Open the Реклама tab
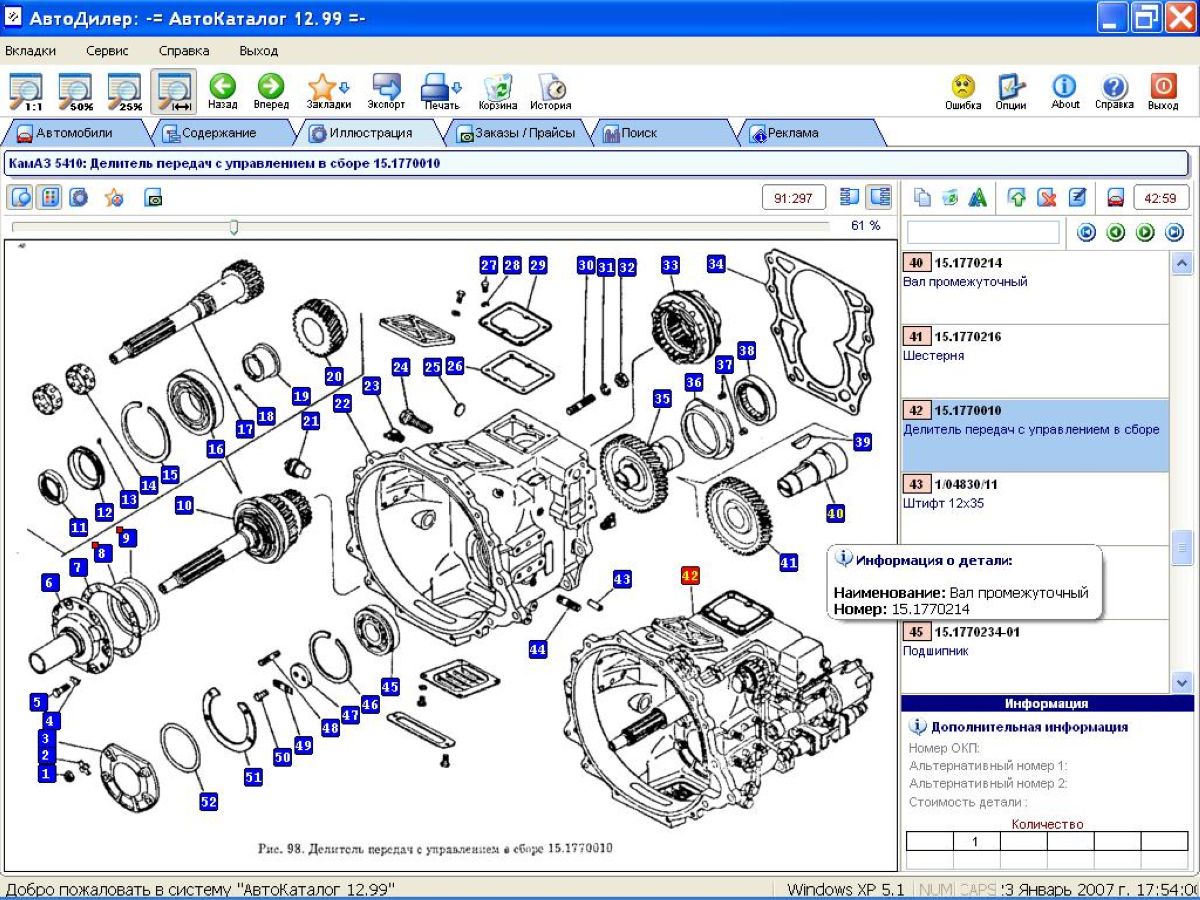Image resolution: width=1200 pixels, height=900 pixels. 810,133
